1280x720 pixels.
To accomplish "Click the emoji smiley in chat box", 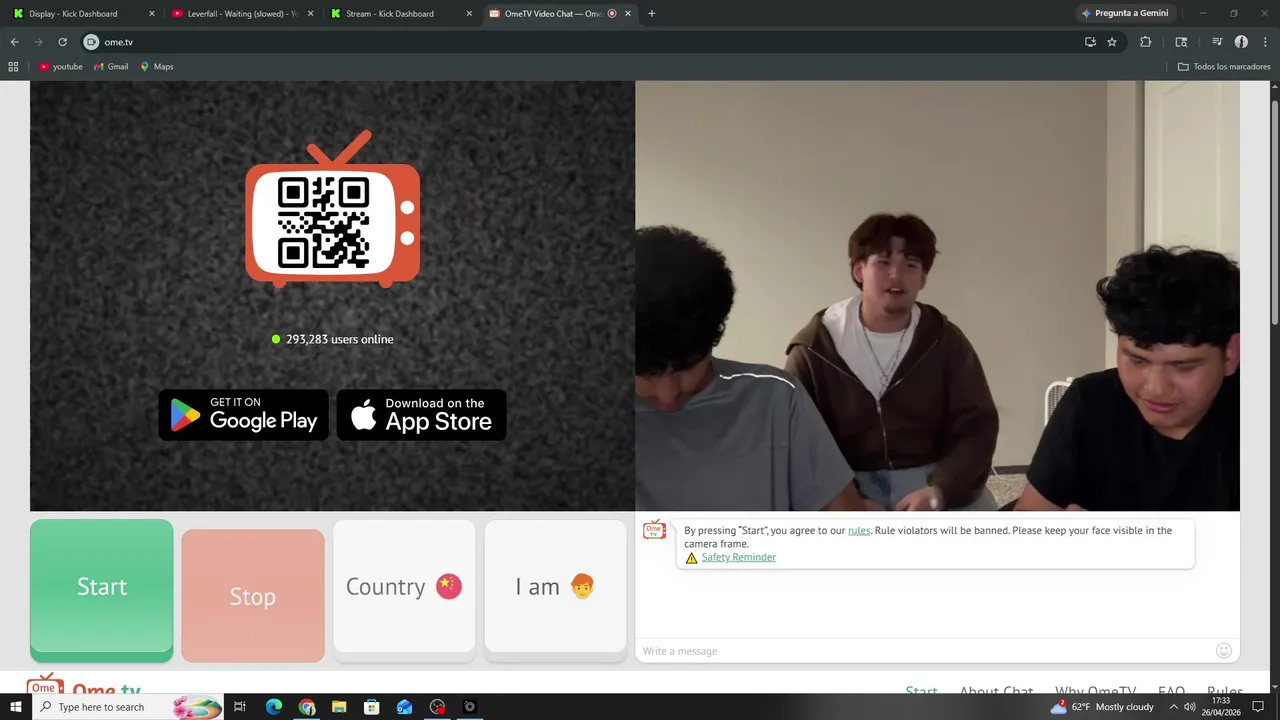I will tap(1223, 651).
